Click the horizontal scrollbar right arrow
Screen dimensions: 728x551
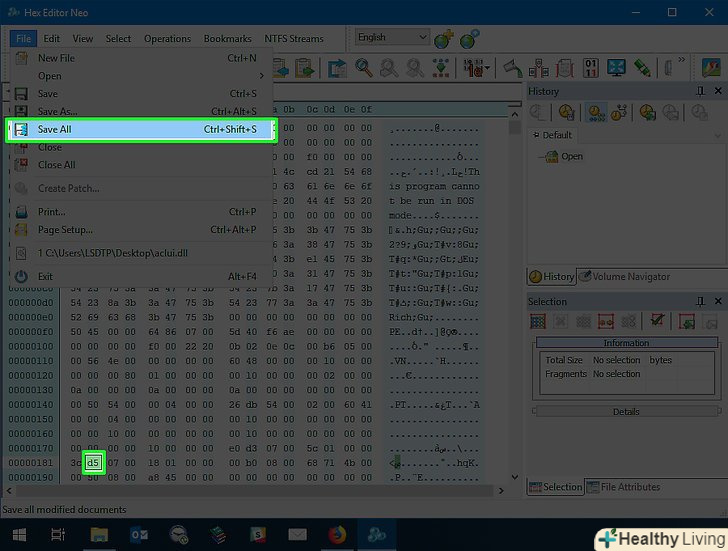pyautogui.click(x=501, y=490)
